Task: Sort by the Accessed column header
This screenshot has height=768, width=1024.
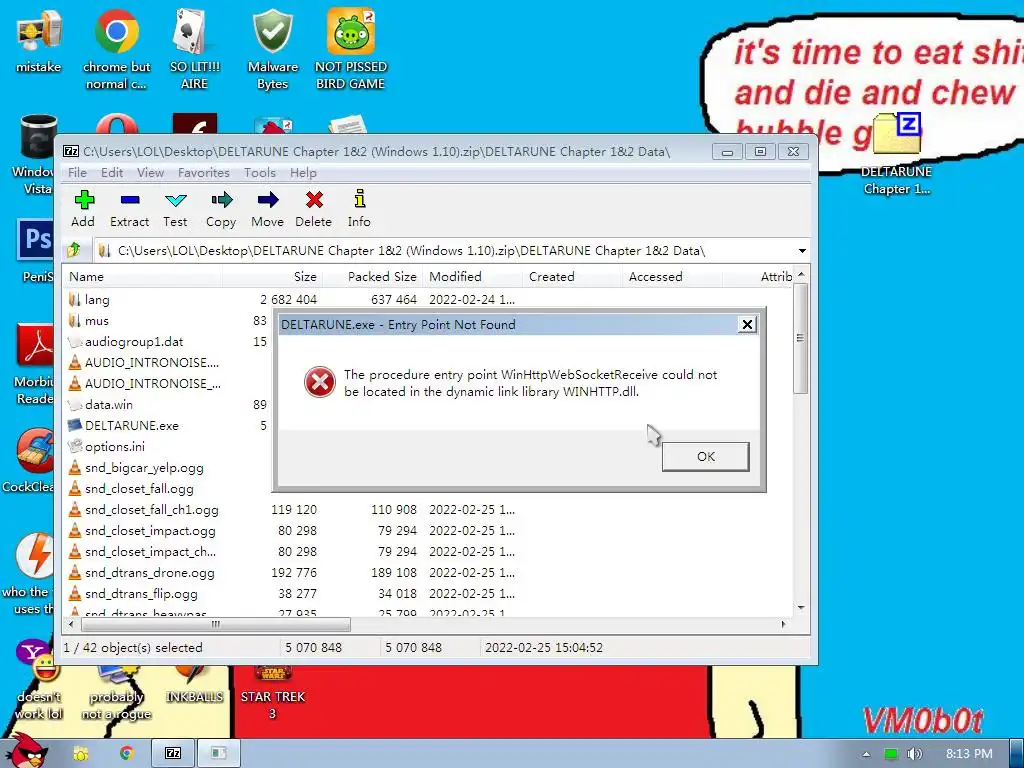Action: click(673, 276)
